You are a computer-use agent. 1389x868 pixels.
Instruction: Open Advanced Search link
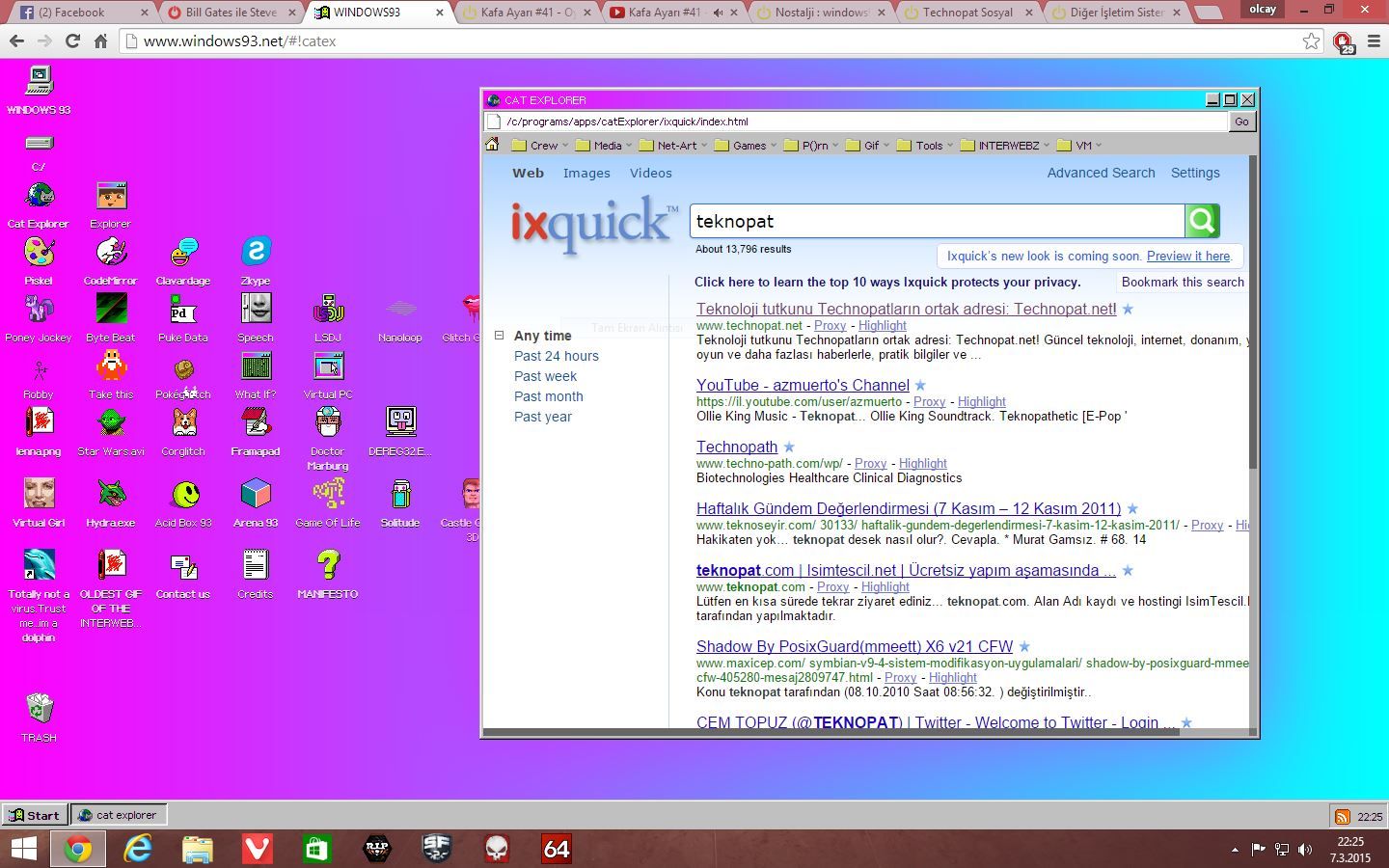coord(1101,174)
